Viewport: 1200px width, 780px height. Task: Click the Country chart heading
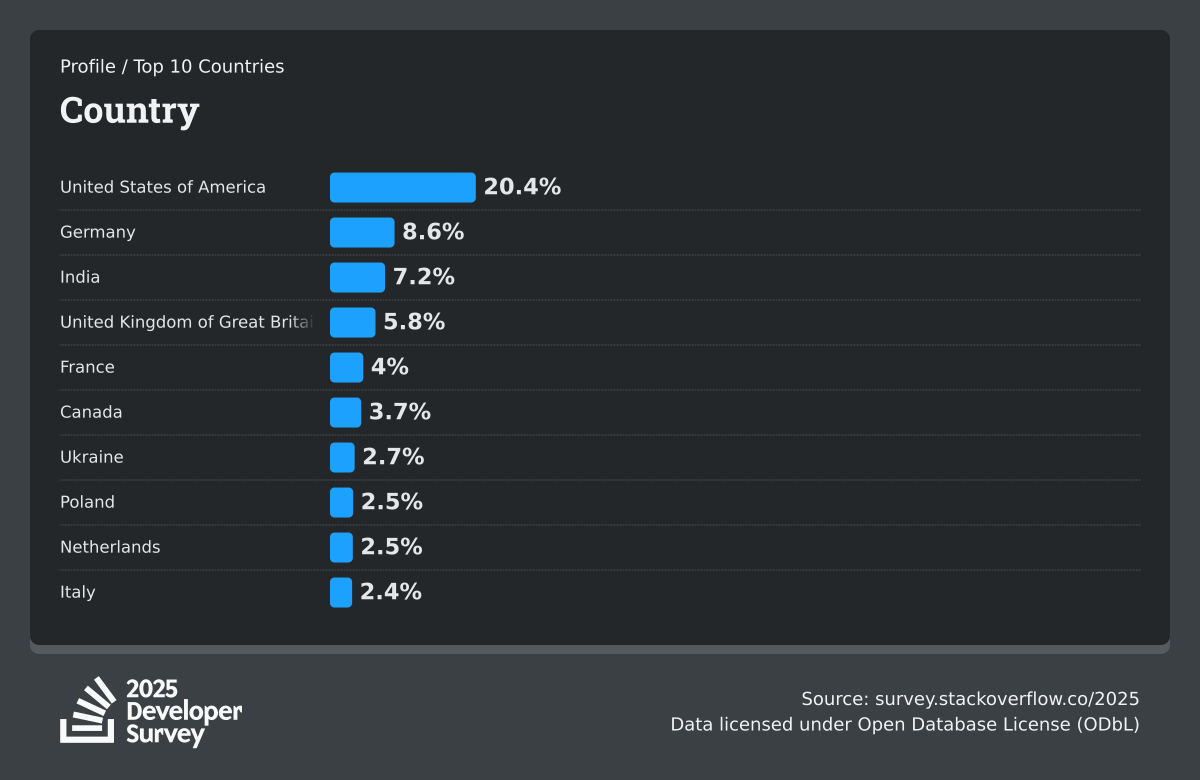[129, 110]
